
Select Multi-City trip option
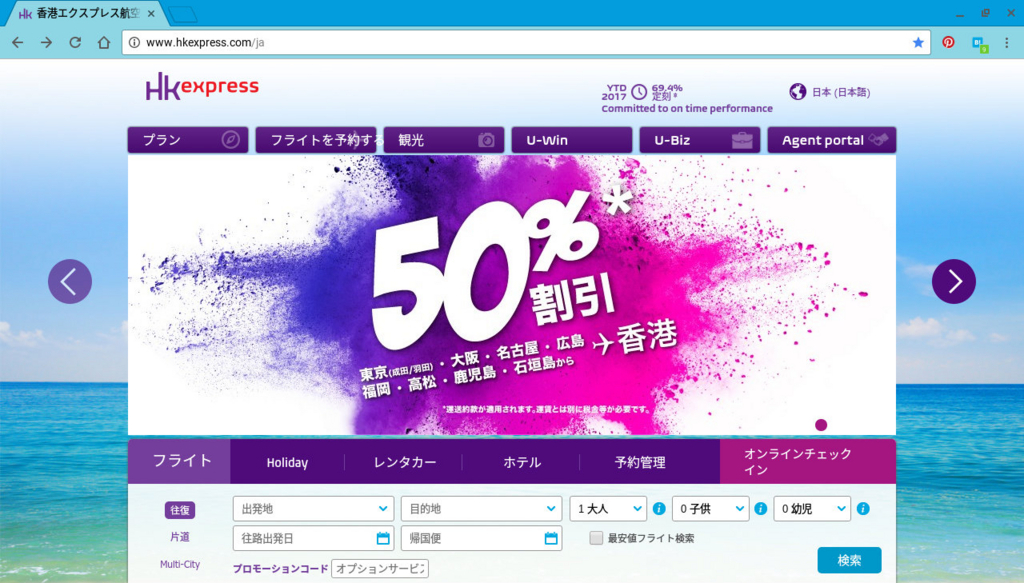pos(180,564)
